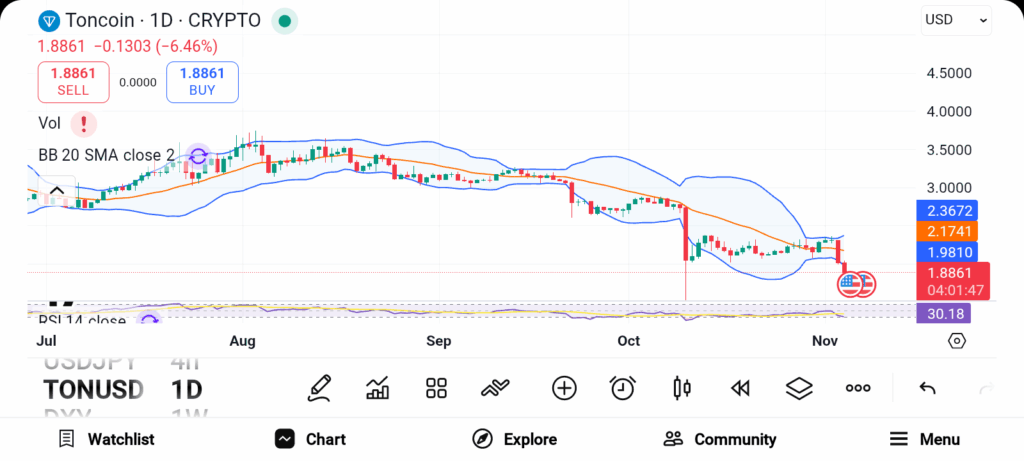Open the object tree layers icon
The image size is (1024, 461).
(799, 388)
